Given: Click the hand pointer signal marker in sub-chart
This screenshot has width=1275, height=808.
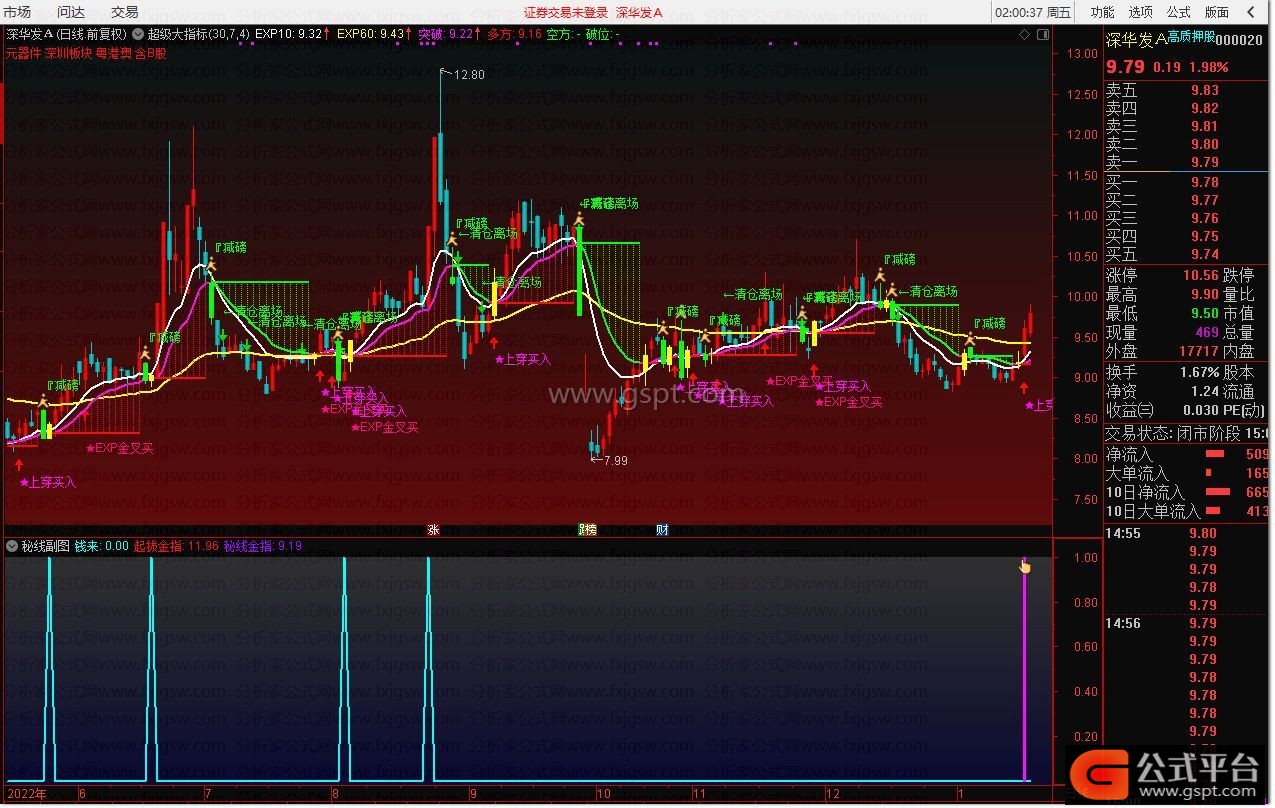Looking at the screenshot, I should click(1024, 567).
